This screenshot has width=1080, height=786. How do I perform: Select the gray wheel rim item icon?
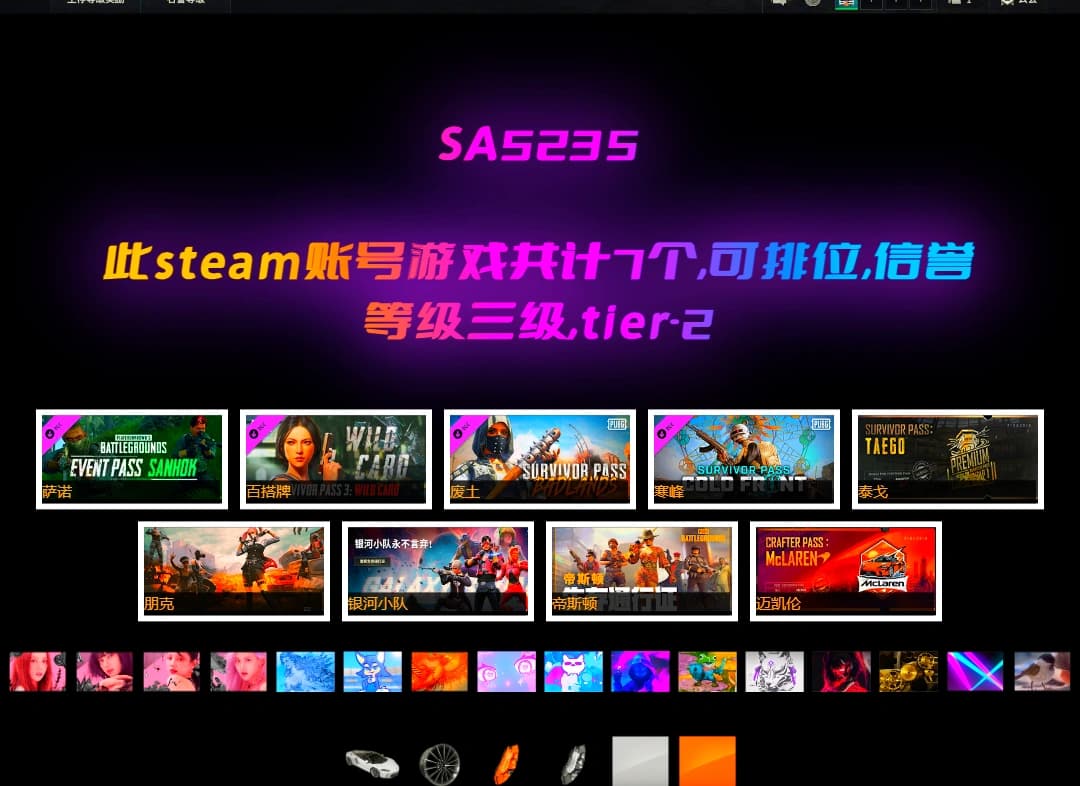pos(439,765)
